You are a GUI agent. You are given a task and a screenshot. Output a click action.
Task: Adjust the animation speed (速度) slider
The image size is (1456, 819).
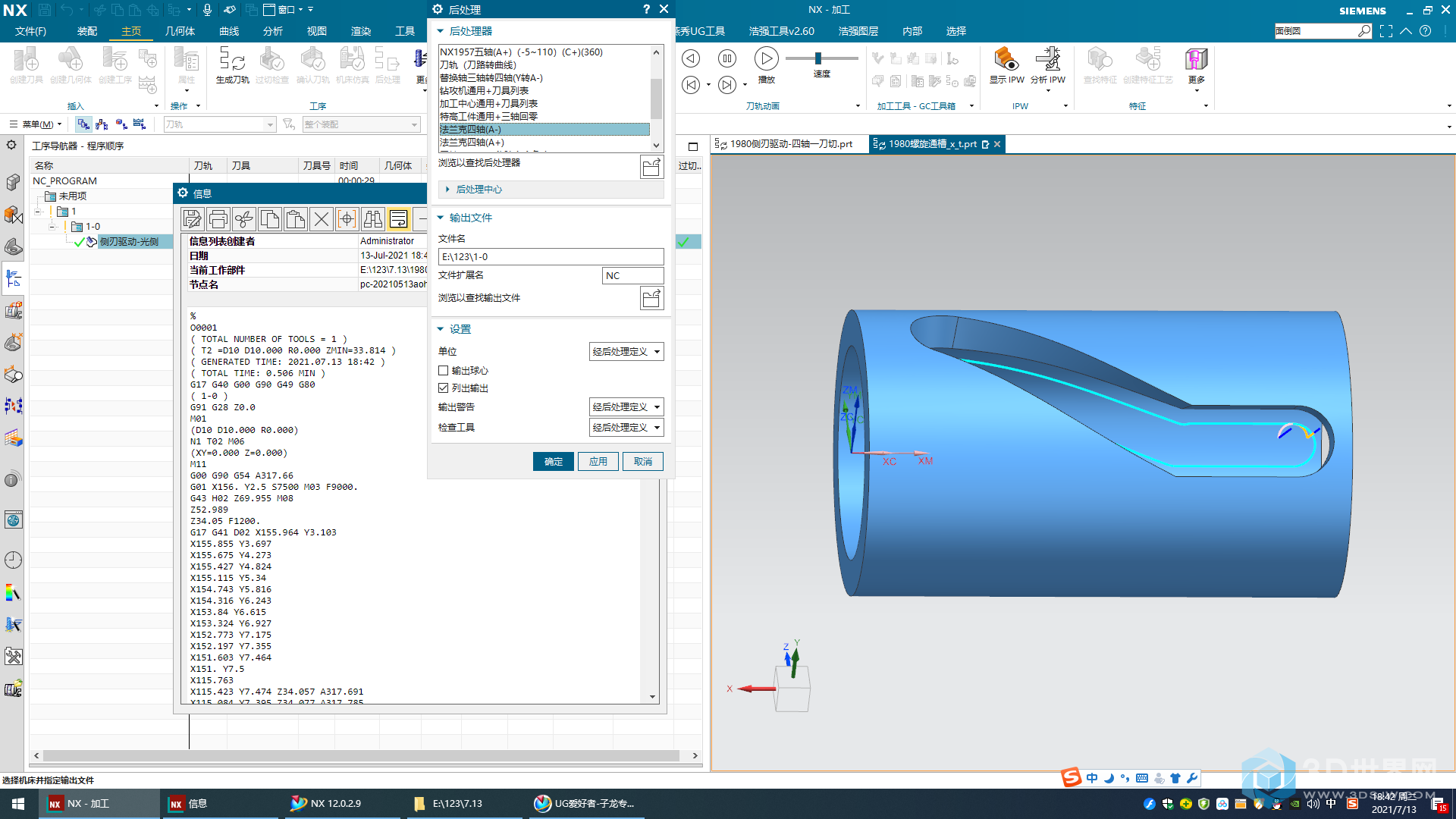point(818,58)
